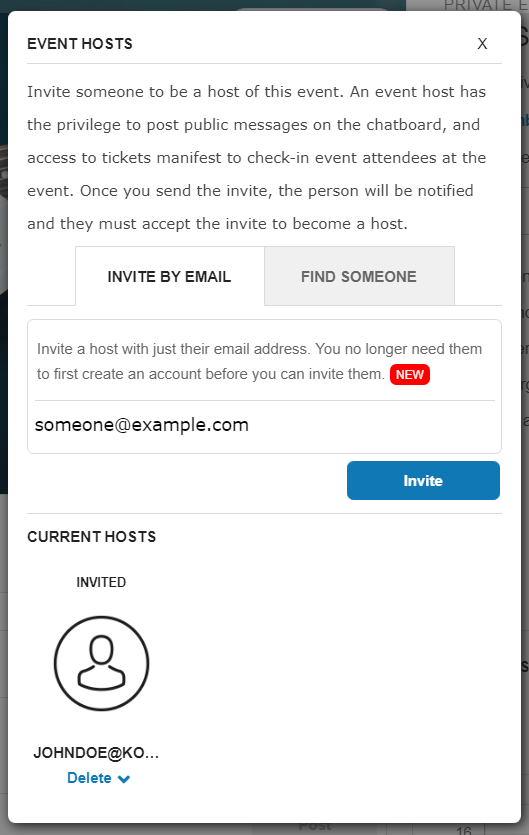Image resolution: width=529 pixels, height=835 pixels.
Task: Select the JOHNDOE@KO... host name
Action: tap(96, 752)
